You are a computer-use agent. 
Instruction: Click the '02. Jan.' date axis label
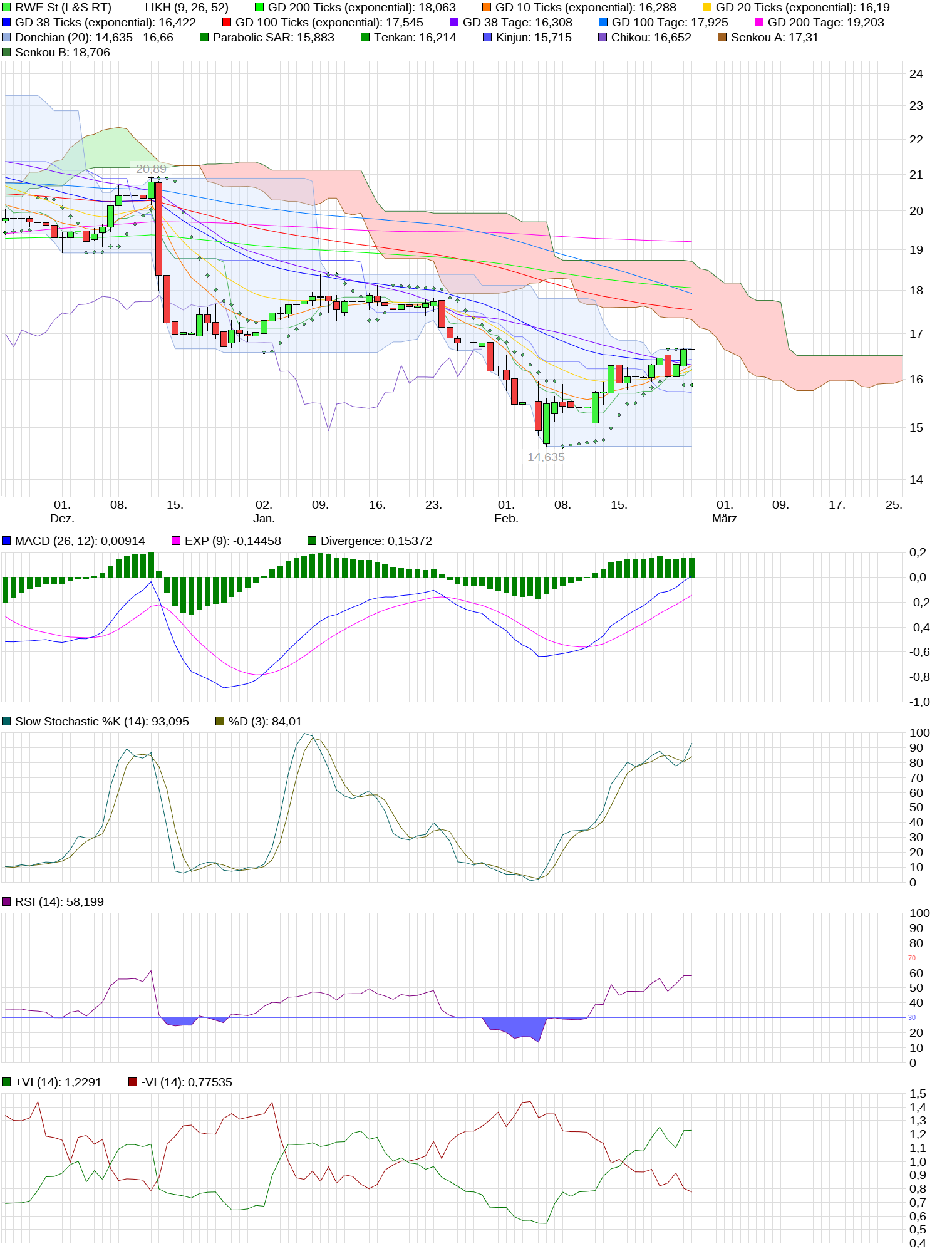[x=264, y=512]
